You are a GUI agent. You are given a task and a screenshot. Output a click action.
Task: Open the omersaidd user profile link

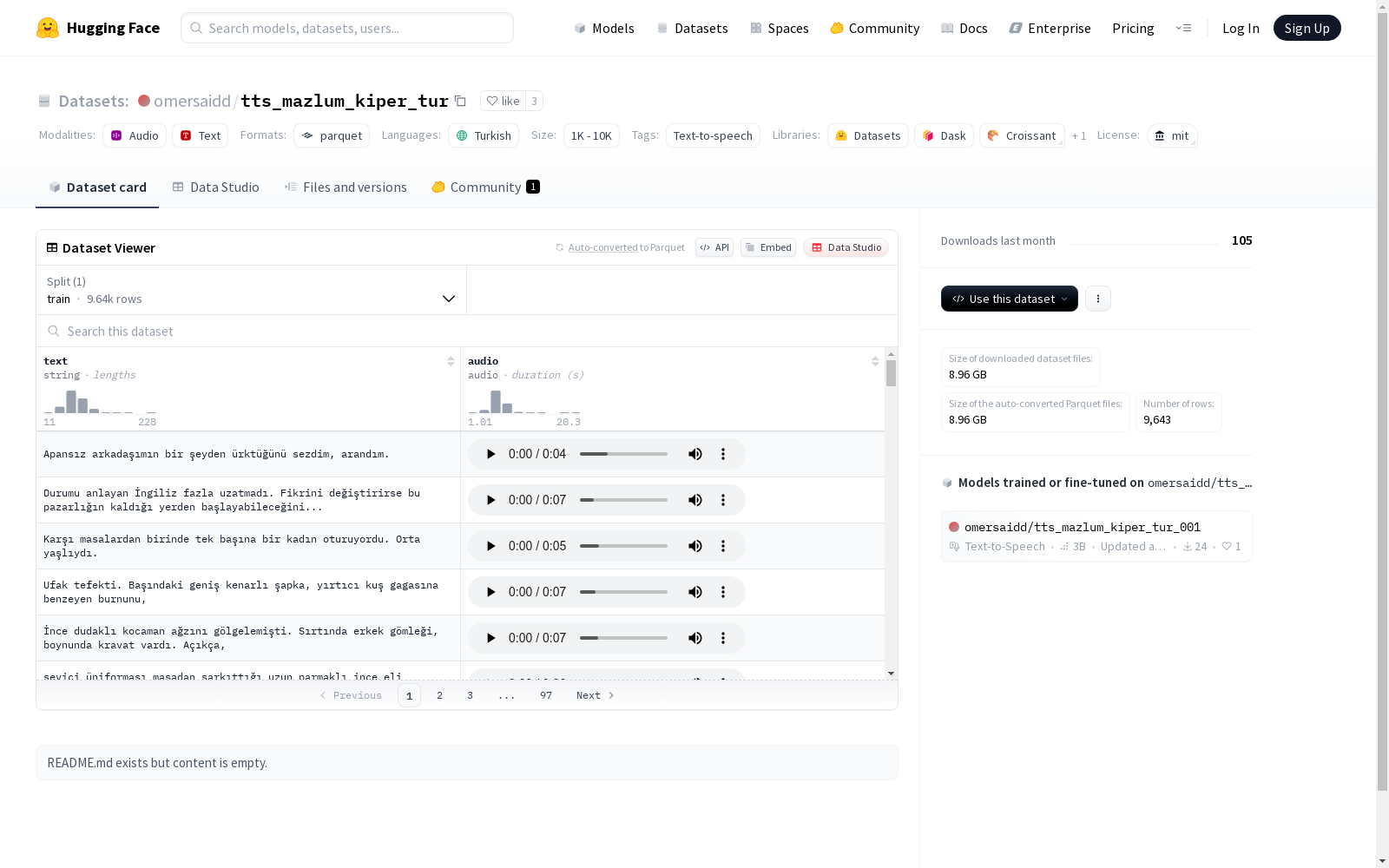[192, 101]
